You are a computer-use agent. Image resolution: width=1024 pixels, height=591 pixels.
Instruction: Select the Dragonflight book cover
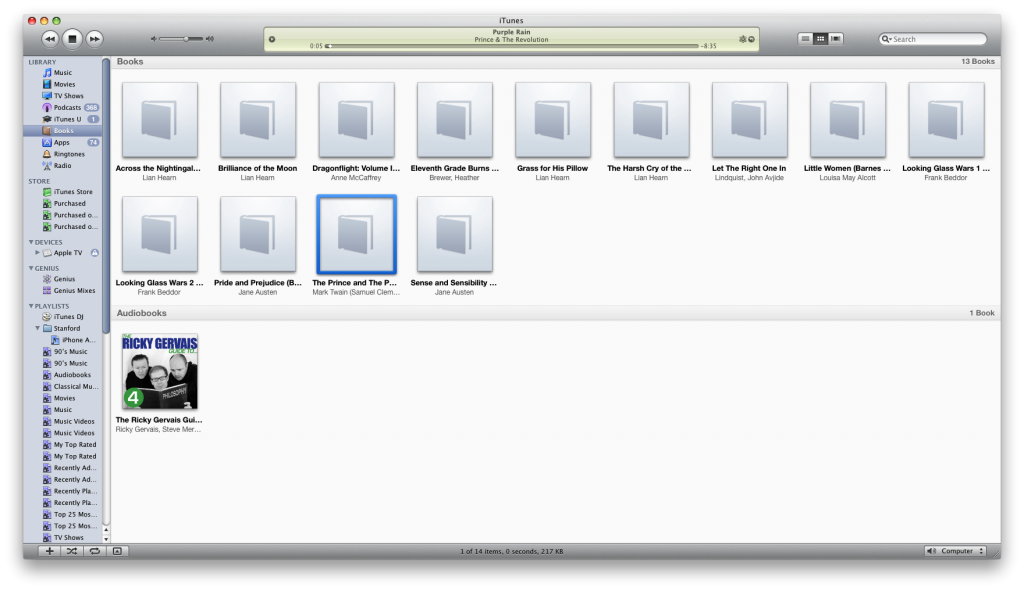pyautogui.click(x=357, y=120)
